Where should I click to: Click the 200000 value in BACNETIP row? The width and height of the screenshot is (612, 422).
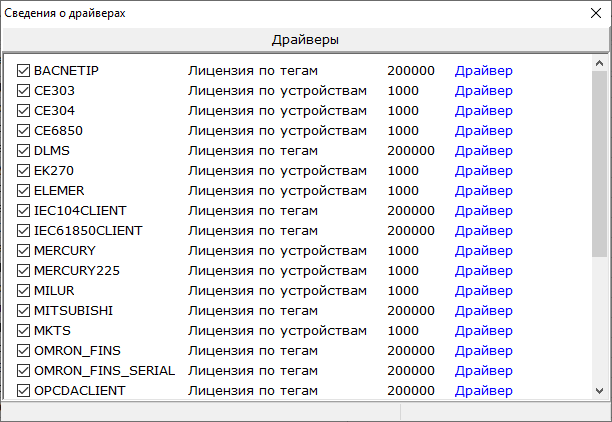point(411,71)
